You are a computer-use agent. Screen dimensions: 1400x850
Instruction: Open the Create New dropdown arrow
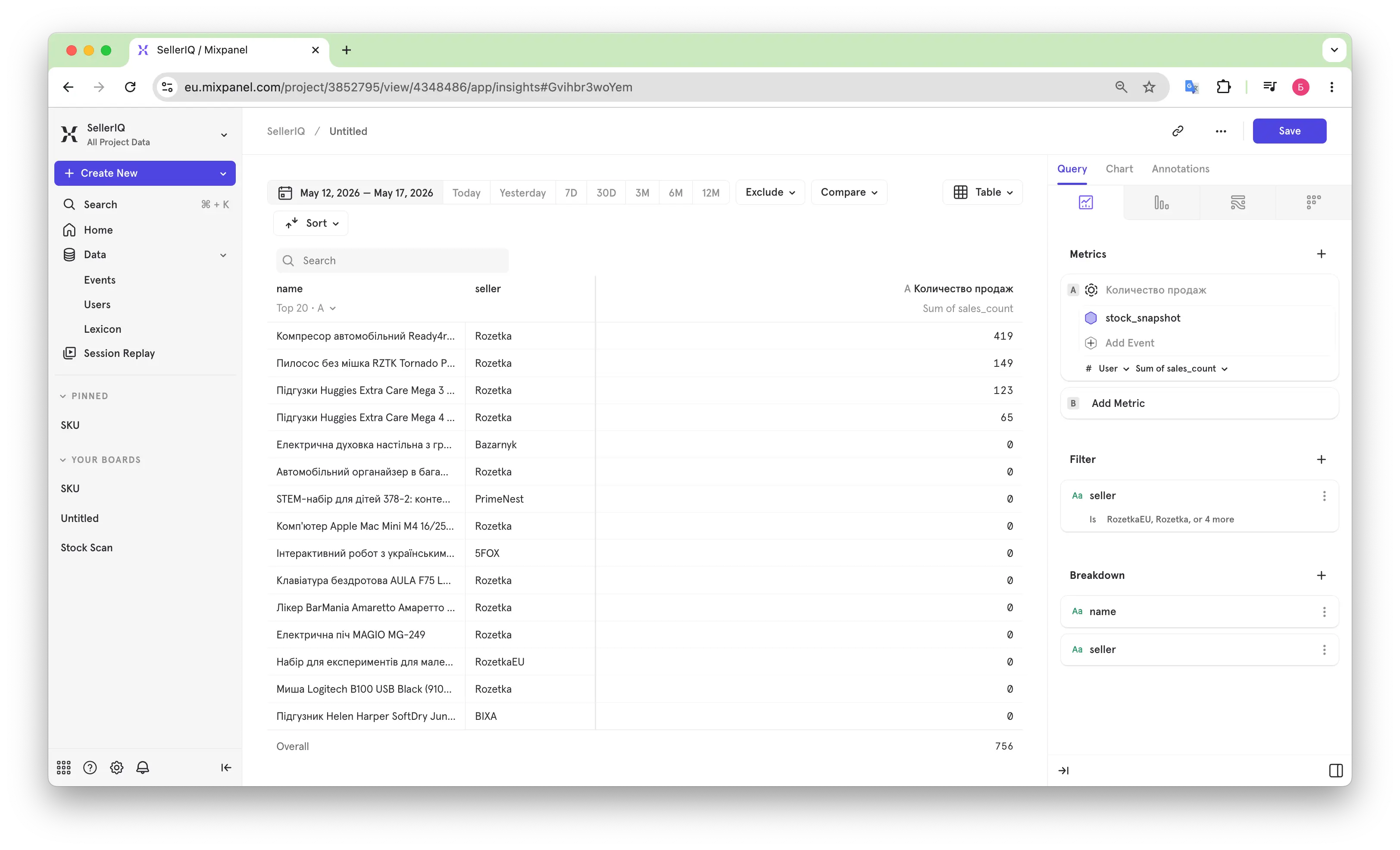point(223,173)
